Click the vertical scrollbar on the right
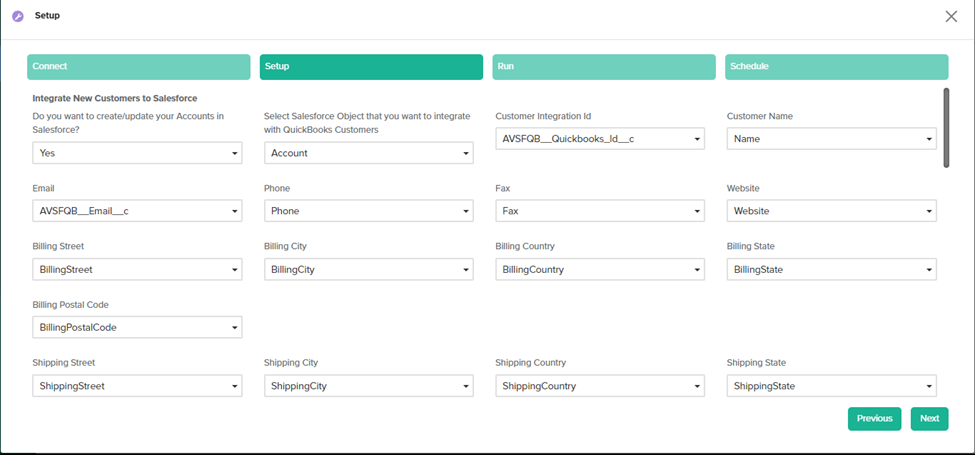 coord(945,128)
